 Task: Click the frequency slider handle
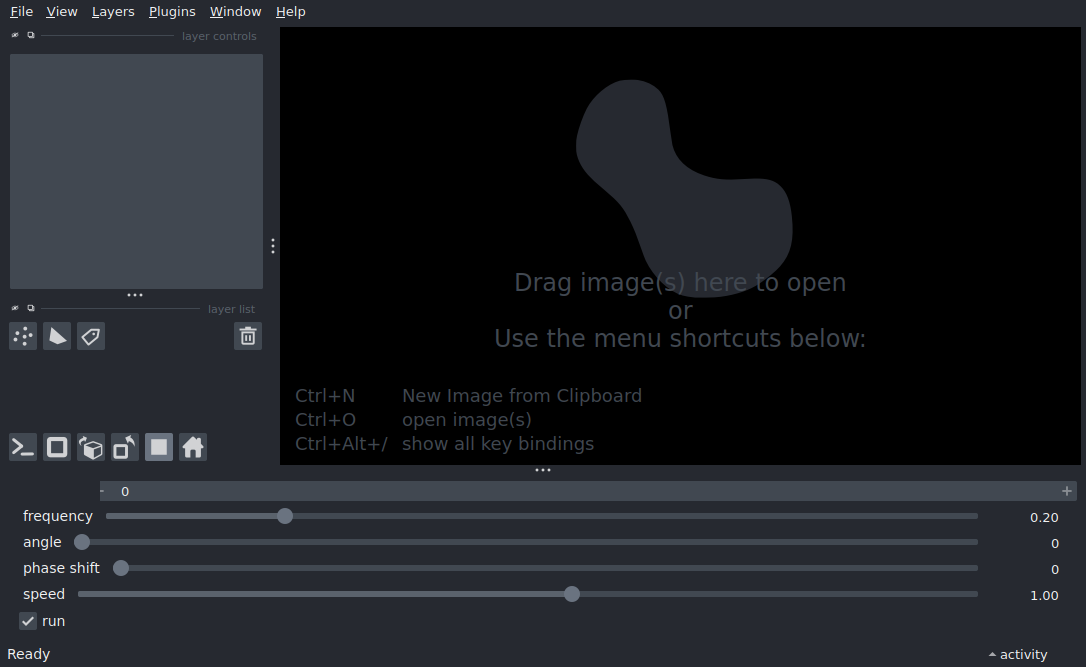[285, 516]
